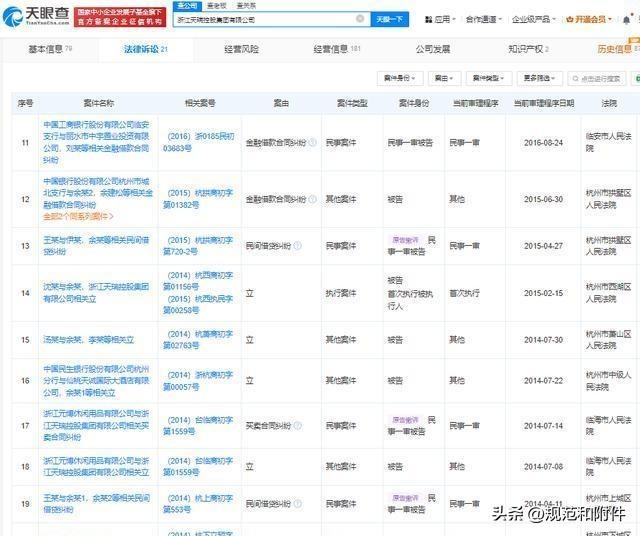
Task: Expand the 合作通道 header menu
Action: point(483,19)
